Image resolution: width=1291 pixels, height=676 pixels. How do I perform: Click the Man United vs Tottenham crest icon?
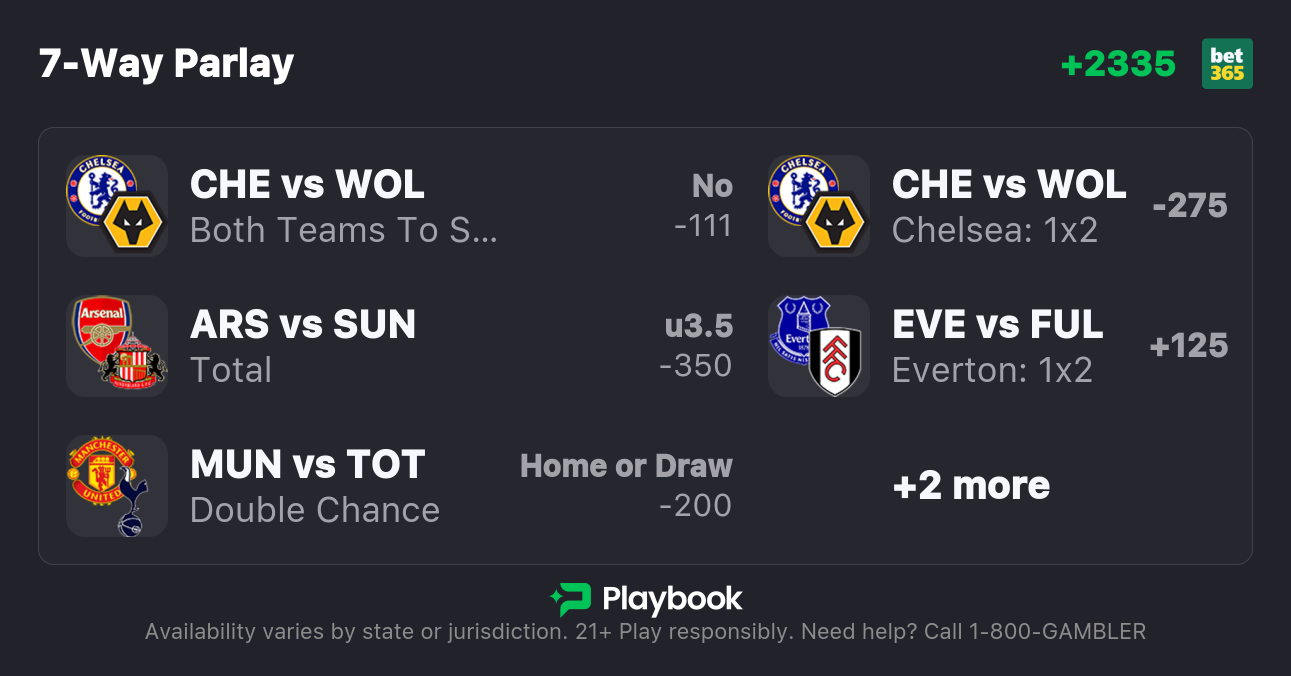pyautogui.click(x=117, y=486)
